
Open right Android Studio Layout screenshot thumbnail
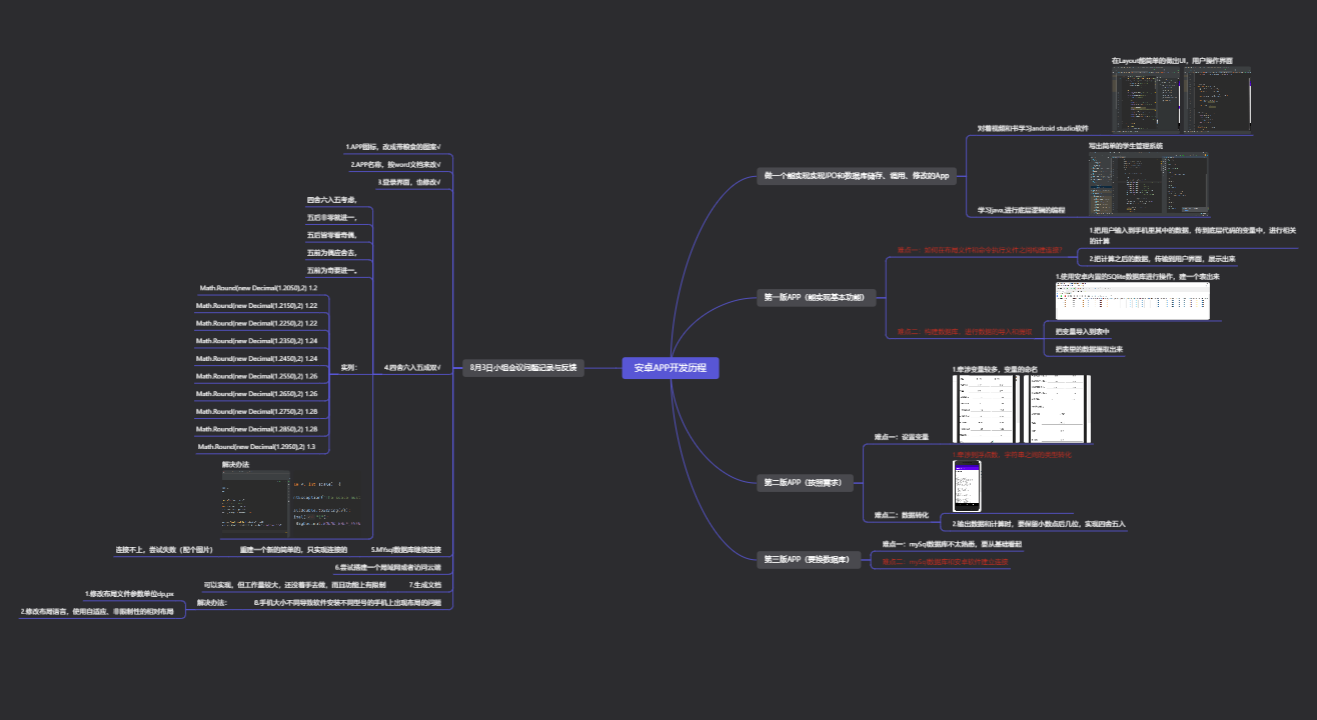pyautogui.click(x=1217, y=101)
